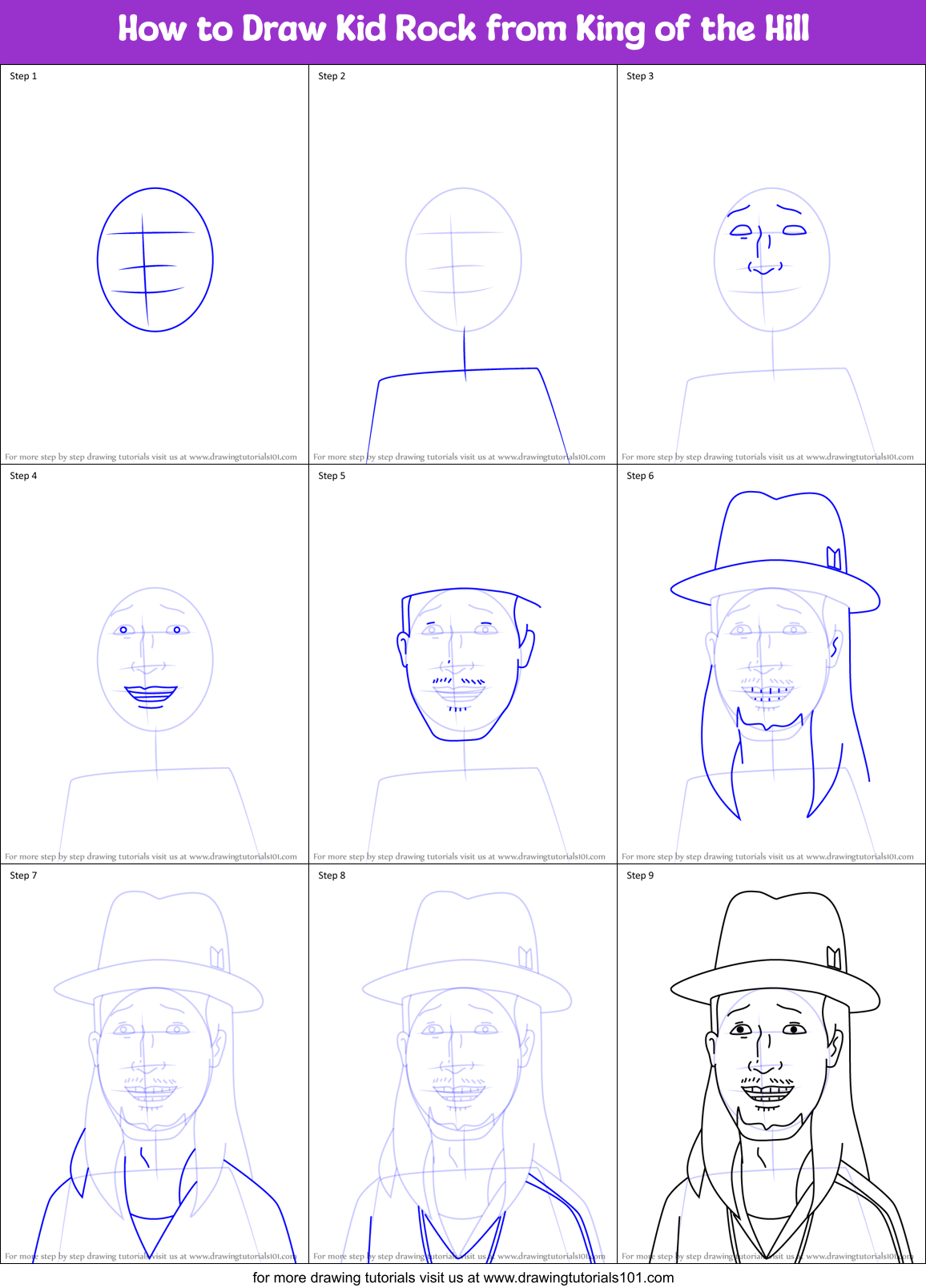Screen dimensions: 926x1288
Task: Click the watermark link in Step 5 panel
Action: click(459, 857)
